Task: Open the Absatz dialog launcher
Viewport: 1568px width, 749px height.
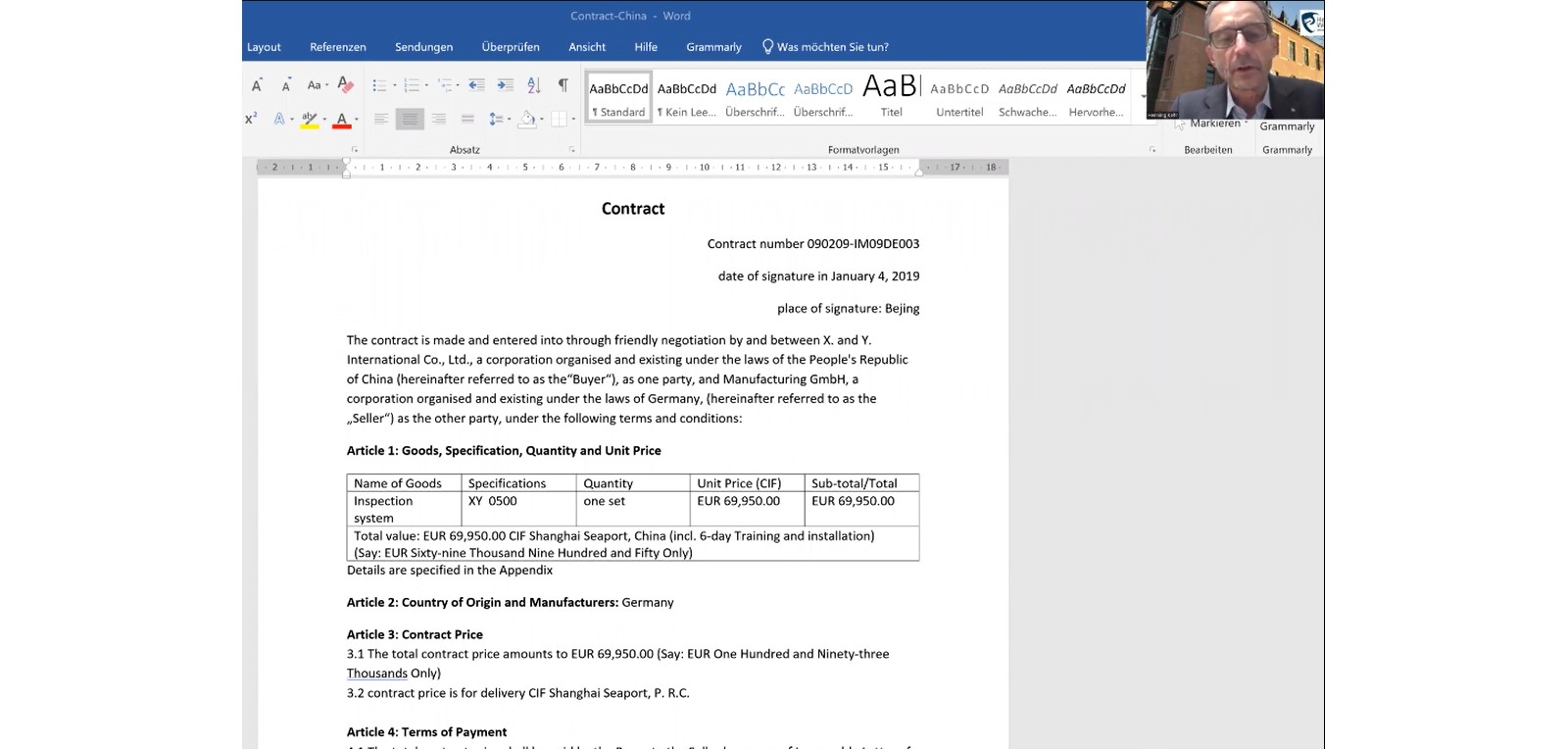Action: click(571, 150)
